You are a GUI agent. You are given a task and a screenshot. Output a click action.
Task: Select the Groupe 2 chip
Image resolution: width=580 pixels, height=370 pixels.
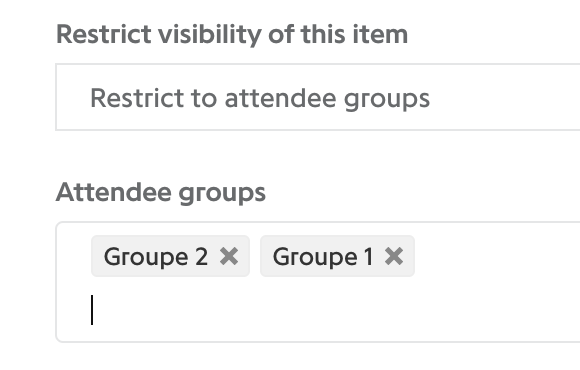point(171,256)
